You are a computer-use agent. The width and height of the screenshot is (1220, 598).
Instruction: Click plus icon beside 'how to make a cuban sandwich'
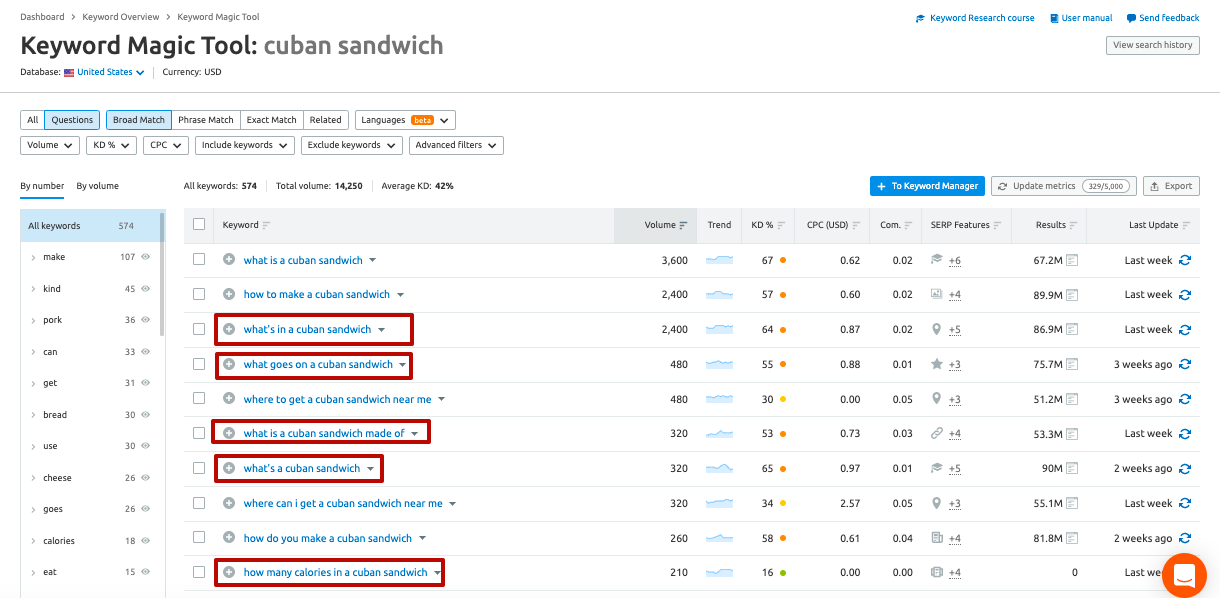[229, 295]
